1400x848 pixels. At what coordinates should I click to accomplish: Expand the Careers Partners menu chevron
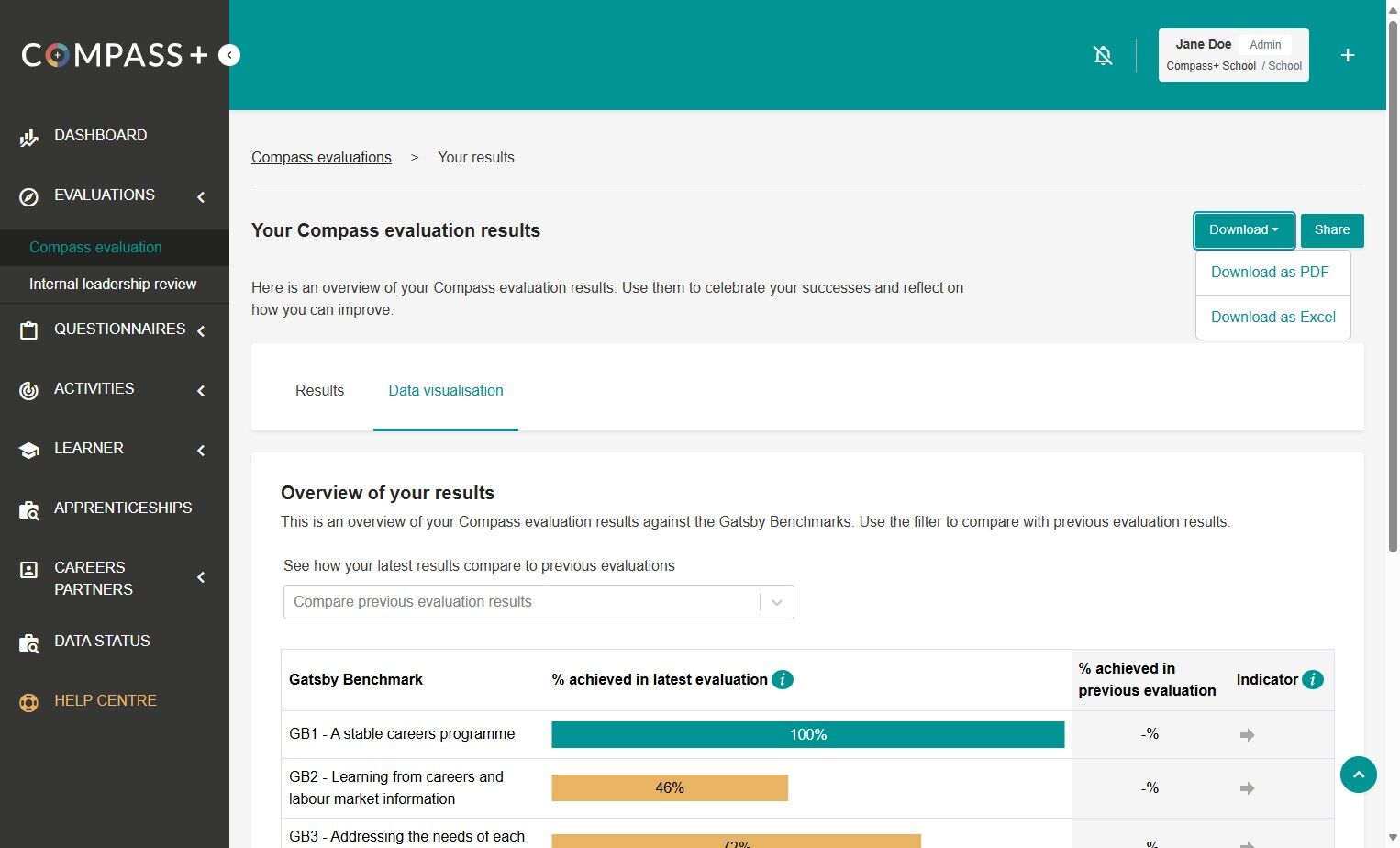pos(201,577)
